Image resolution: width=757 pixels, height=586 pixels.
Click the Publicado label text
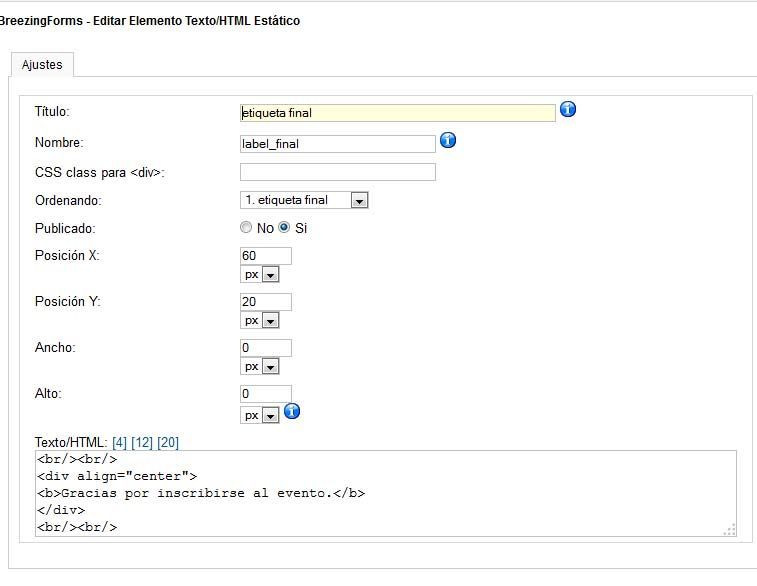click(x=65, y=228)
